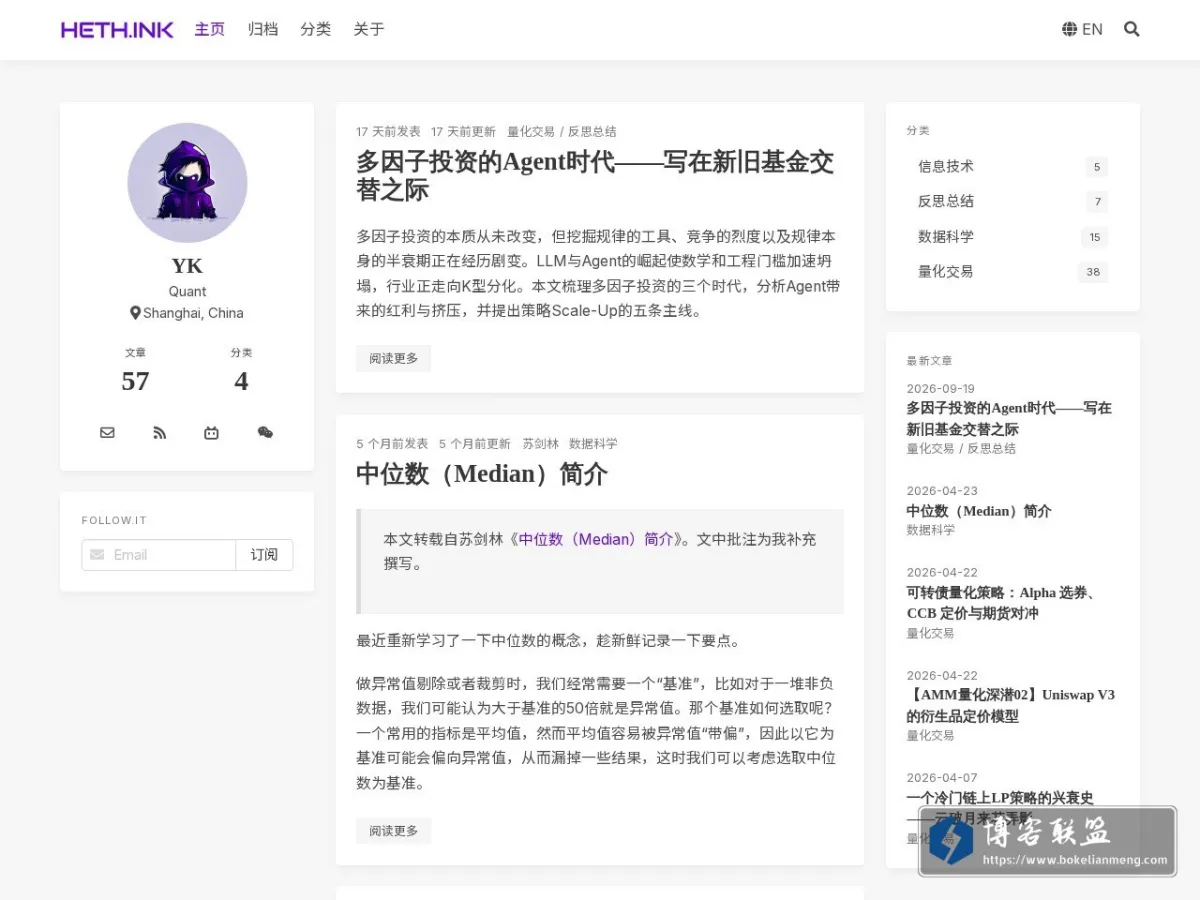
Task: Open the purple 中位数（Median）简介 quoted link
Action: [x=596, y=539]
